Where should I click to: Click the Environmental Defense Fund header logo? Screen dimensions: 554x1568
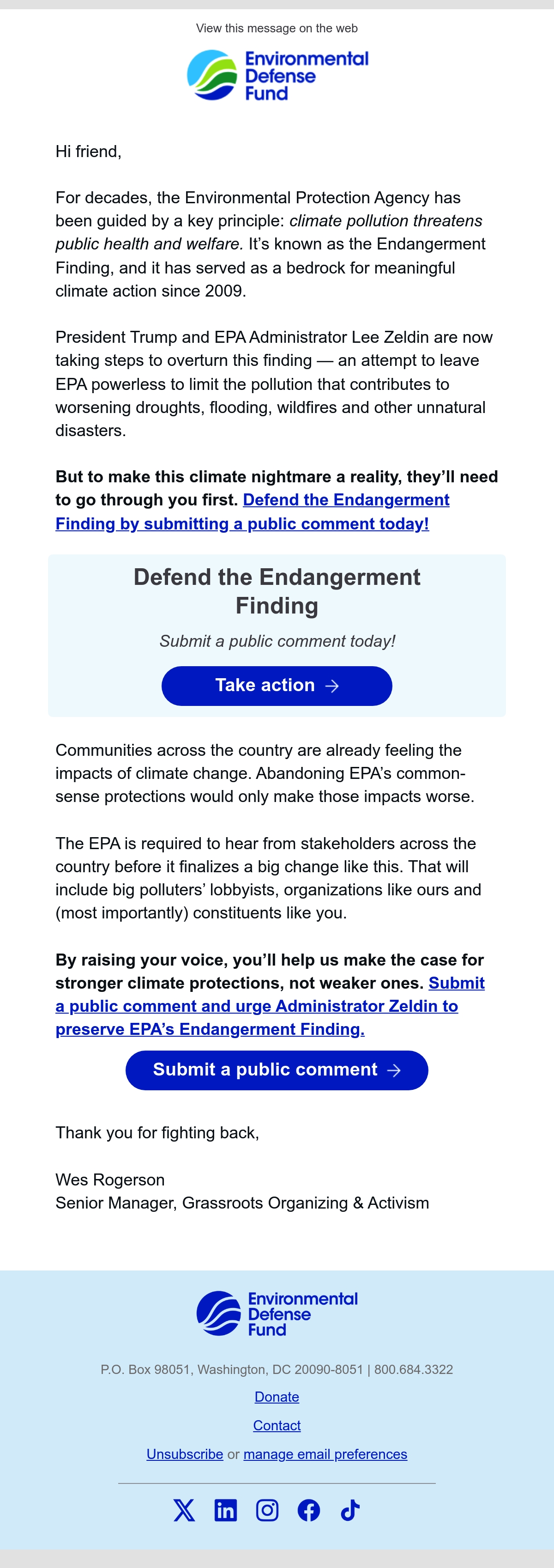pyautogui.click(x=277, y=75)
